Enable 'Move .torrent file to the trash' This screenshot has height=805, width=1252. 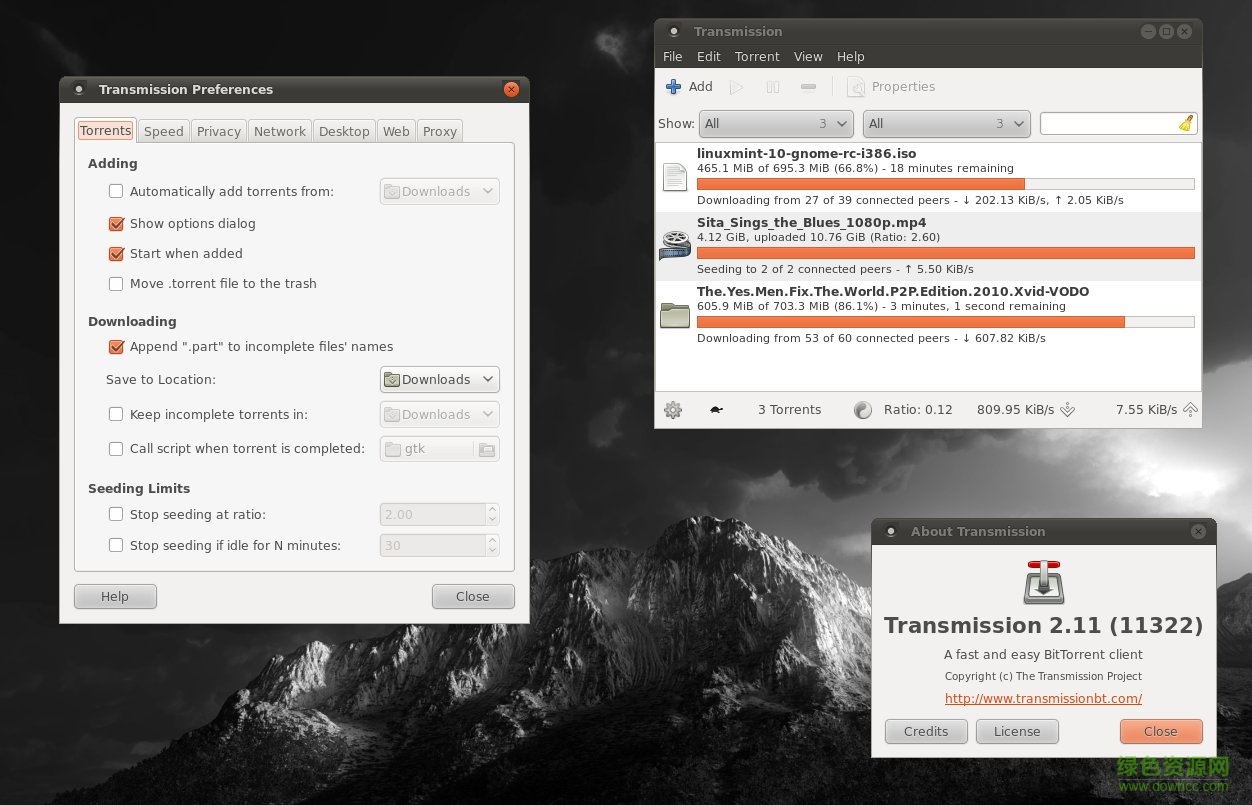tap(116, 284)
